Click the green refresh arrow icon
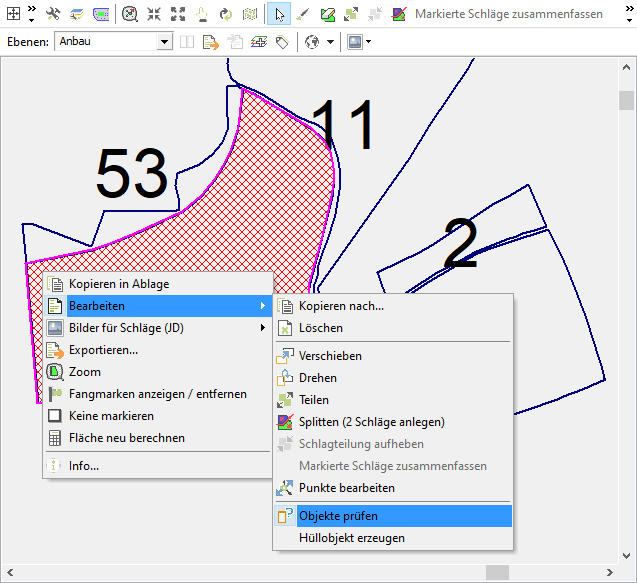Viewport: 637px width, 583px height. pyautogui.click(x=226, y=14)
